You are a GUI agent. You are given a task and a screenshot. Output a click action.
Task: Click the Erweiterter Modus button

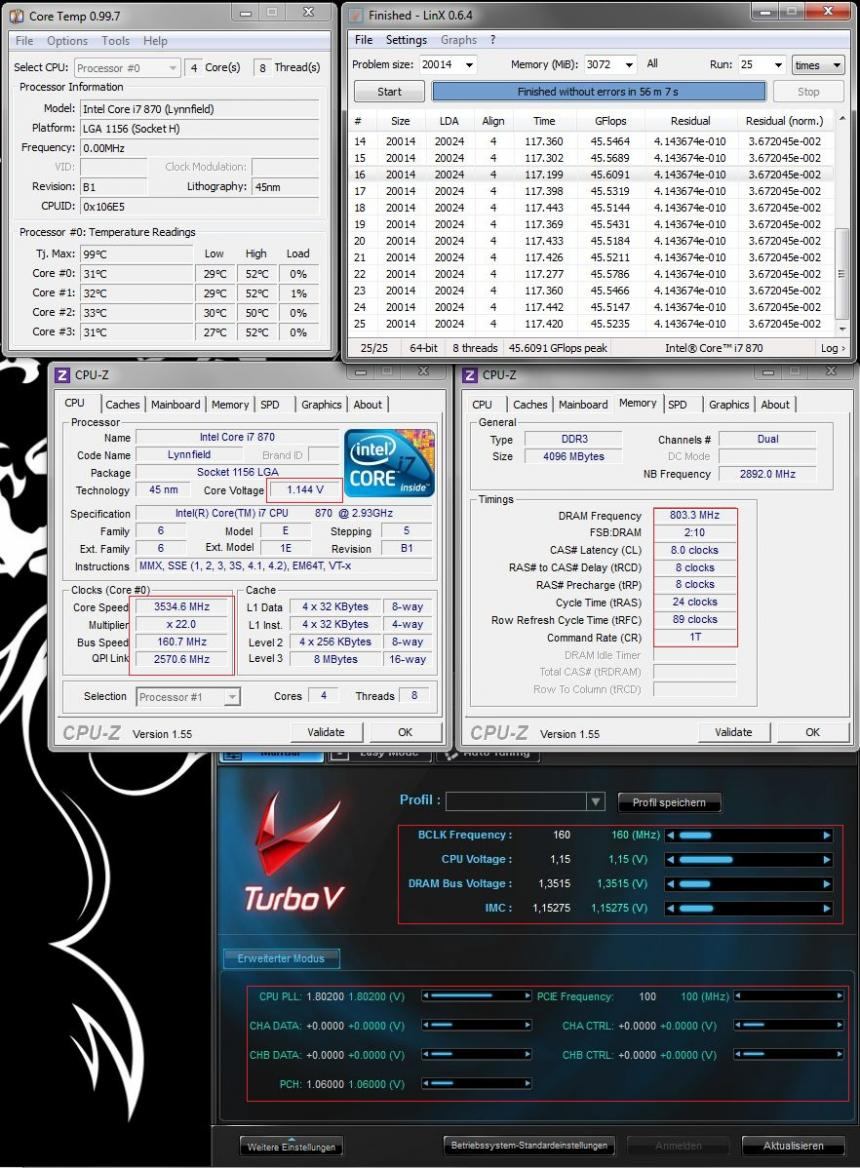[281, 959]
